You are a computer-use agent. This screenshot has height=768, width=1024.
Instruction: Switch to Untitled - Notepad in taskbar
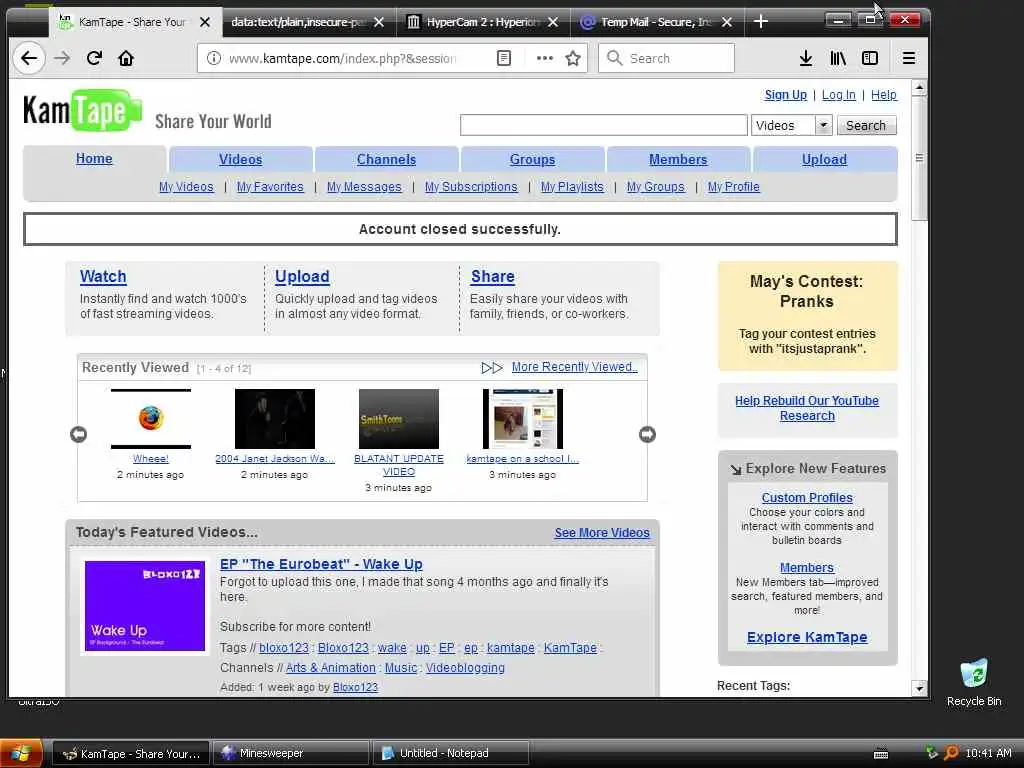click(451, 754)
